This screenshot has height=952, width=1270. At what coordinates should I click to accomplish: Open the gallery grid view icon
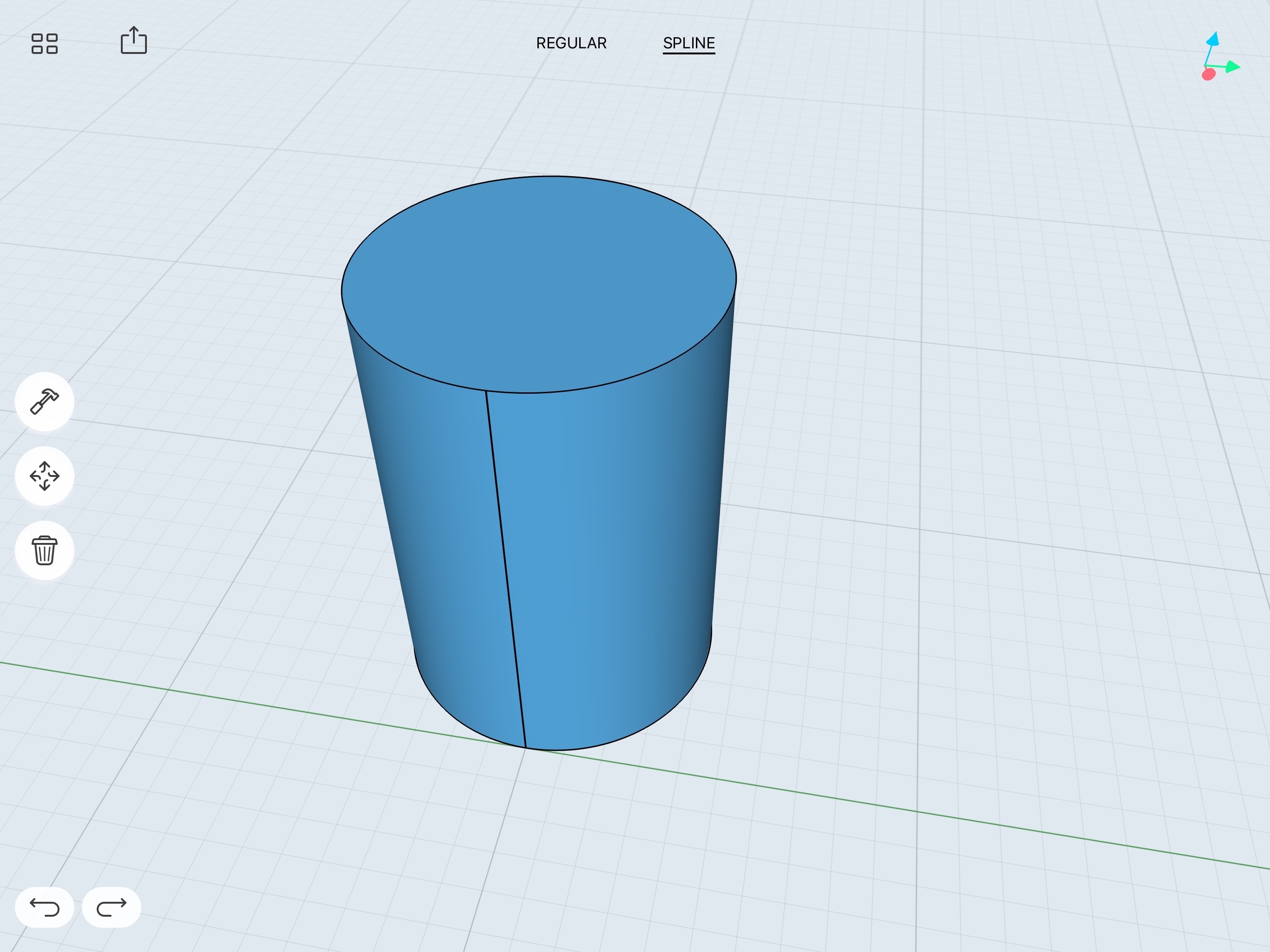pos(44,44)
